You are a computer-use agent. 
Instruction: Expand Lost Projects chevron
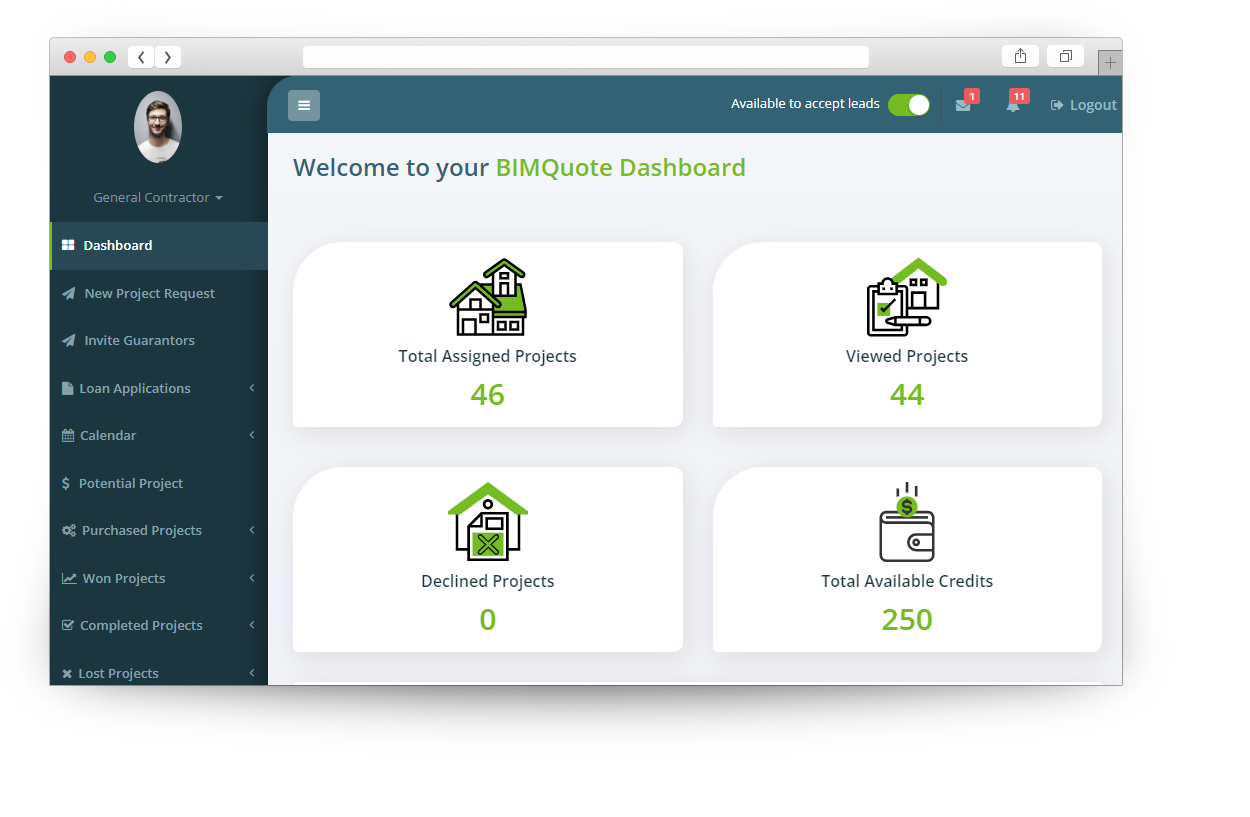click(252, 673)
